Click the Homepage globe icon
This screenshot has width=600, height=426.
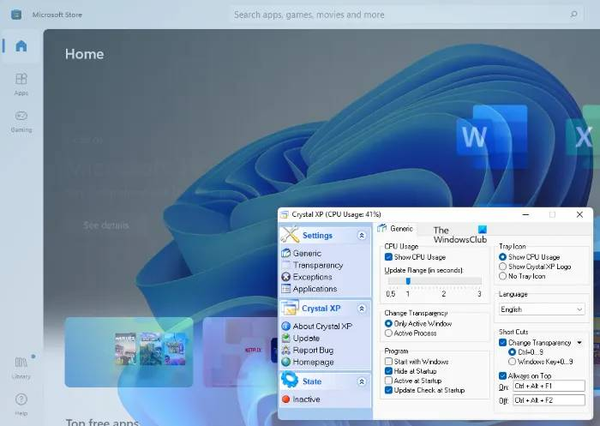pyautogui.click(x=285, y=362)
